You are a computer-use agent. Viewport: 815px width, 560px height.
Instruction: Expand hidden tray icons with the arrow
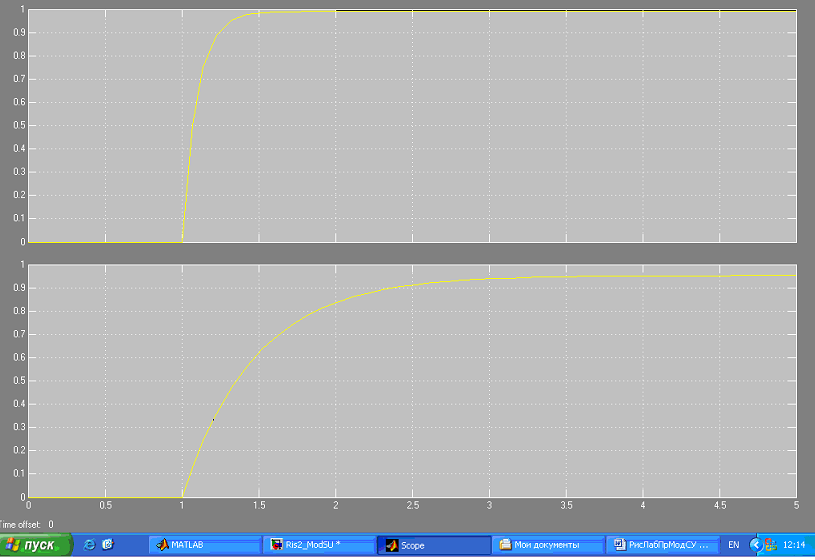pos(756,545)
